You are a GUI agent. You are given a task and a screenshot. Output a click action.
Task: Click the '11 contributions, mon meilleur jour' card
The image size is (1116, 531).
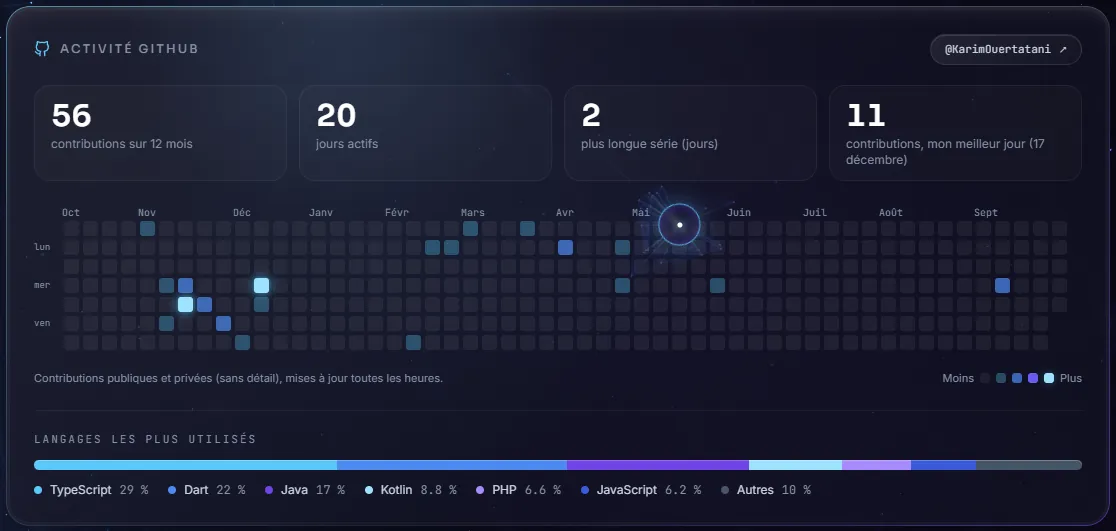(955, 133)
